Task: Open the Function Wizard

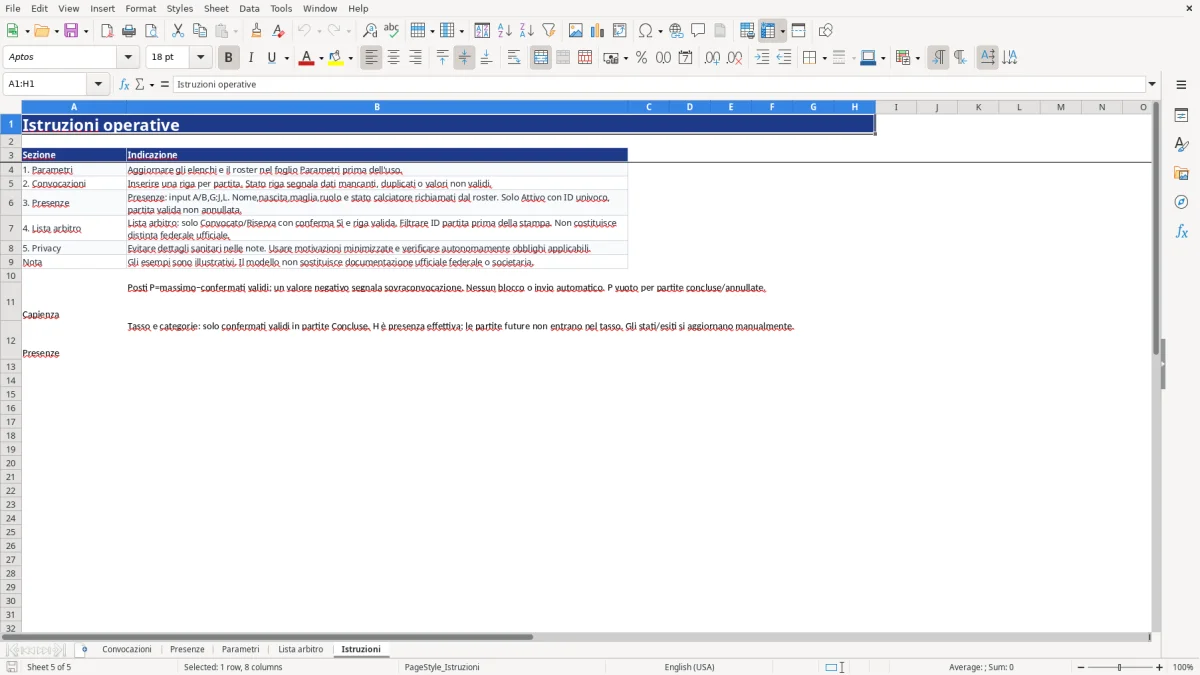Action: [x=125, y=85]
